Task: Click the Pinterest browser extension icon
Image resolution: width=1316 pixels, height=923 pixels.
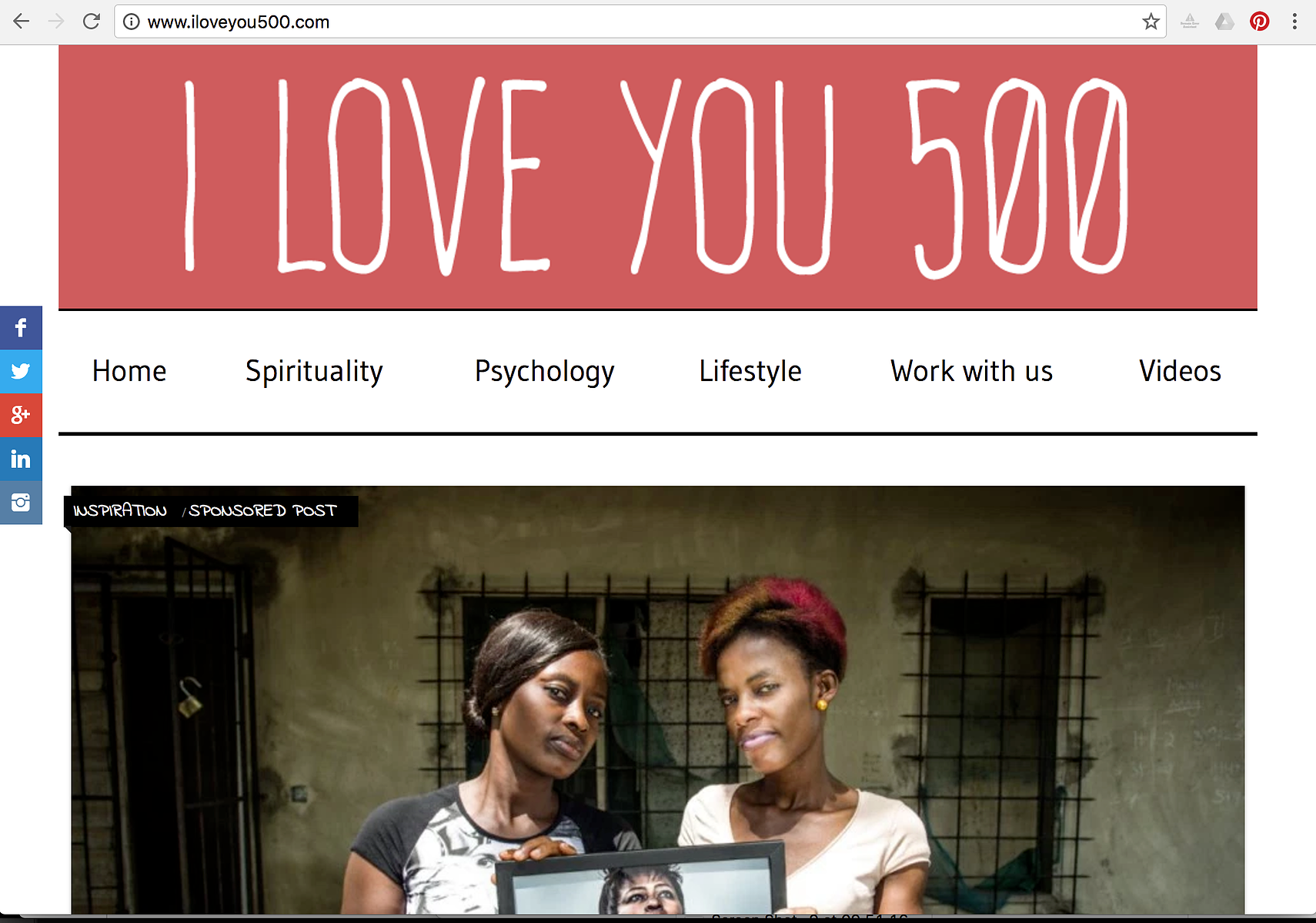Action: (x=1259, y=22)
